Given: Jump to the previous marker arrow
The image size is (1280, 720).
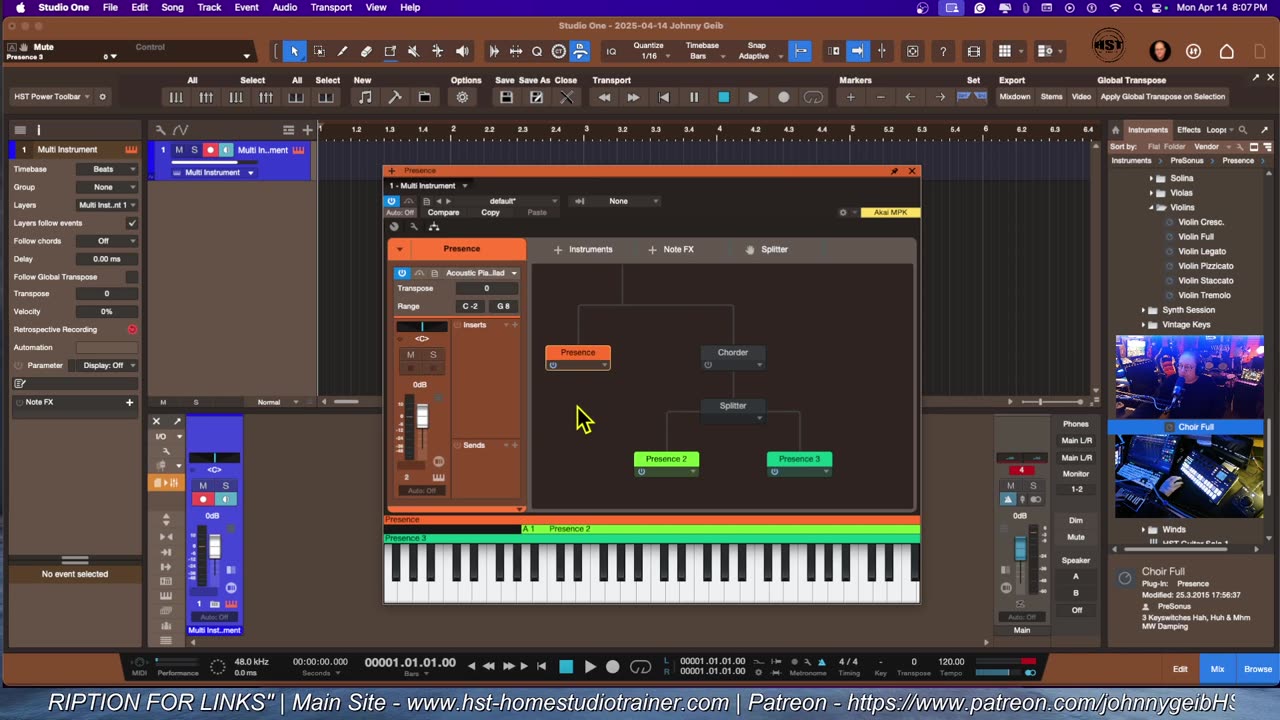Looking at the screenshot, I should click(x=910, y=97).
